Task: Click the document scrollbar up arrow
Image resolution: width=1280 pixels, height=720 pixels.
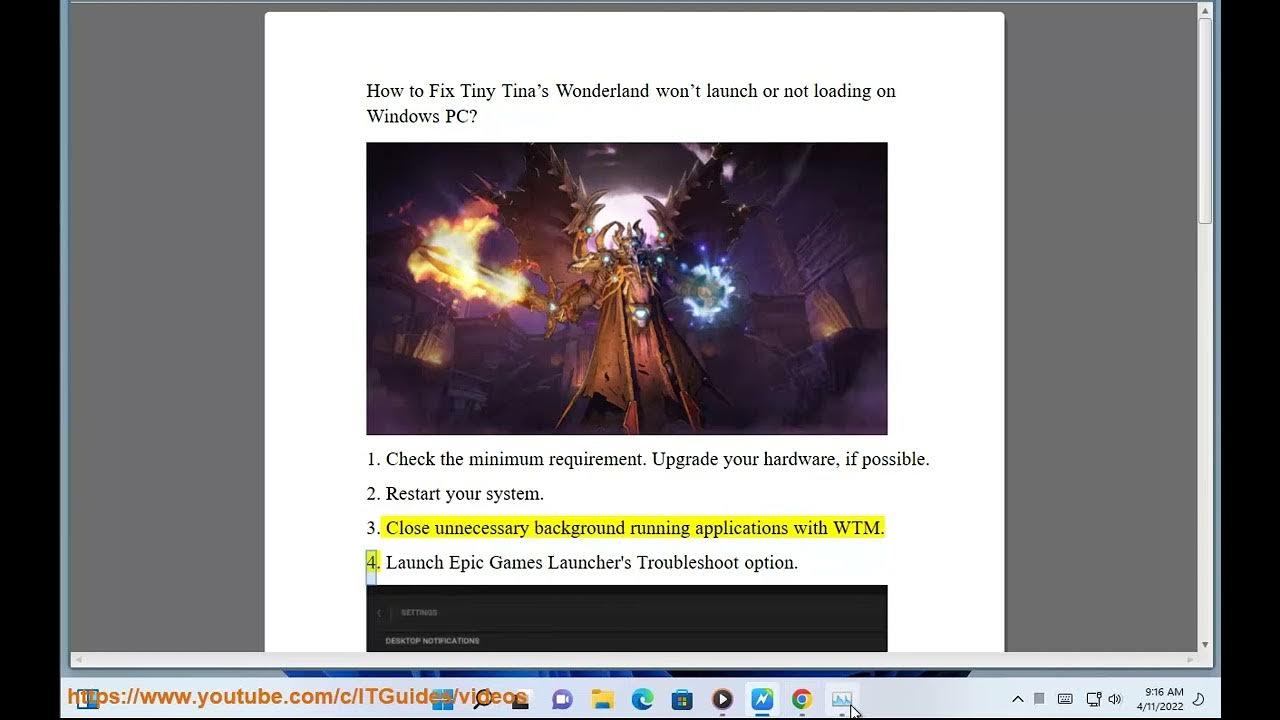Action: pos(1205,11)
